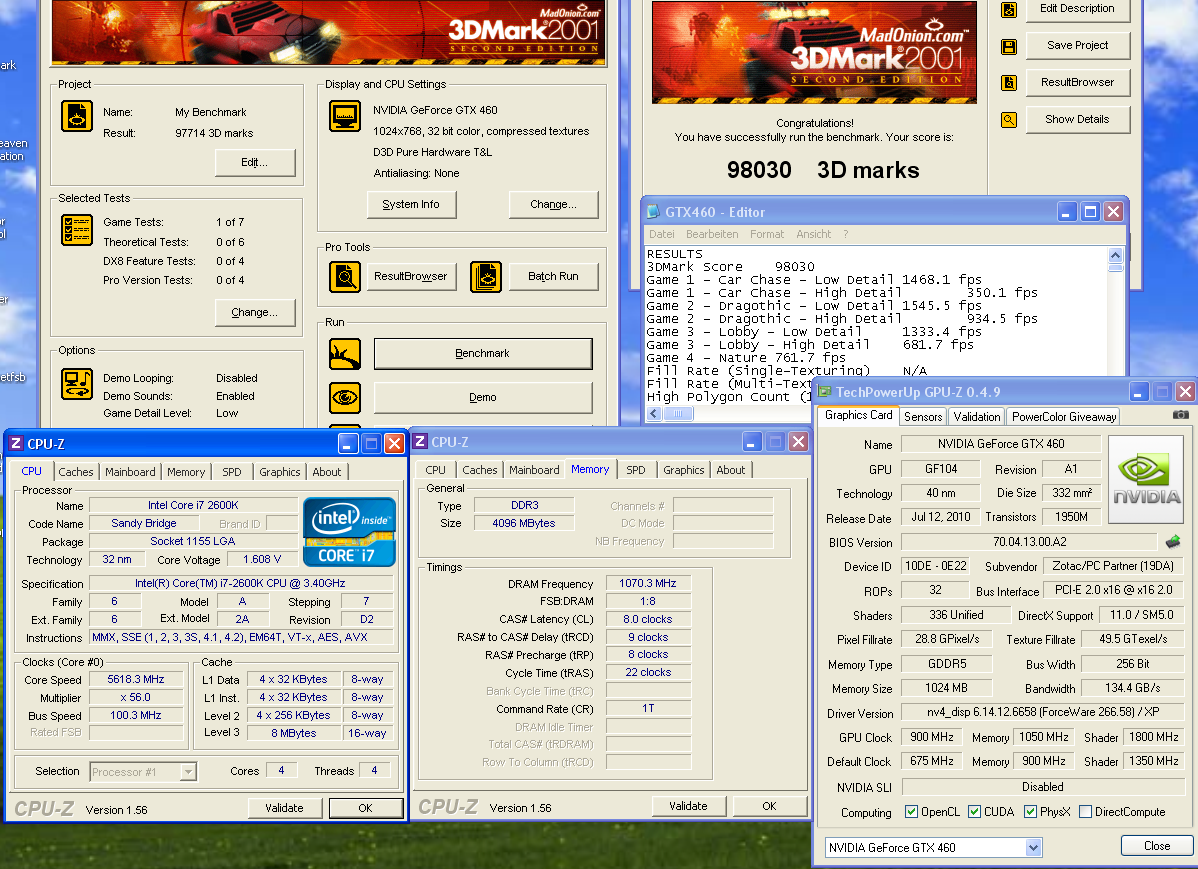
Task: Open the SPD tab in right CPU-Z window
Action: (636, 470)
